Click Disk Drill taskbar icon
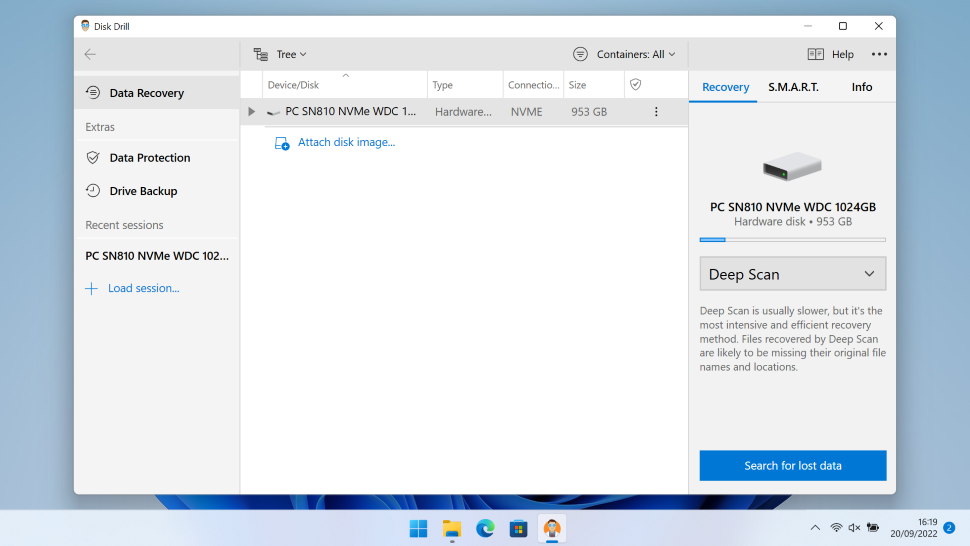Image resolution: width=970 pixels, height=546 pixels. (552, 529)
